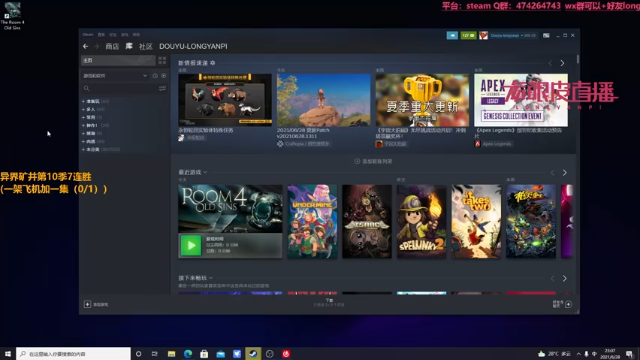Open green notifications mail button
Image resolution: width=640 pixels, height=360 pixels.
pos(468,36)
